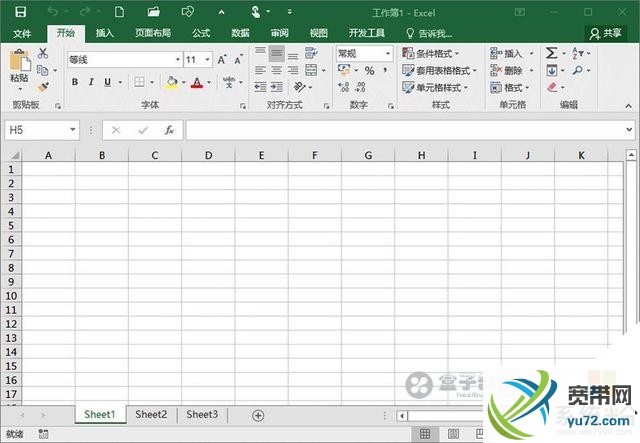The width and height of the screenshot is (640, 443).
Task: Apply the yellow fill color
Action: (172, 82)
